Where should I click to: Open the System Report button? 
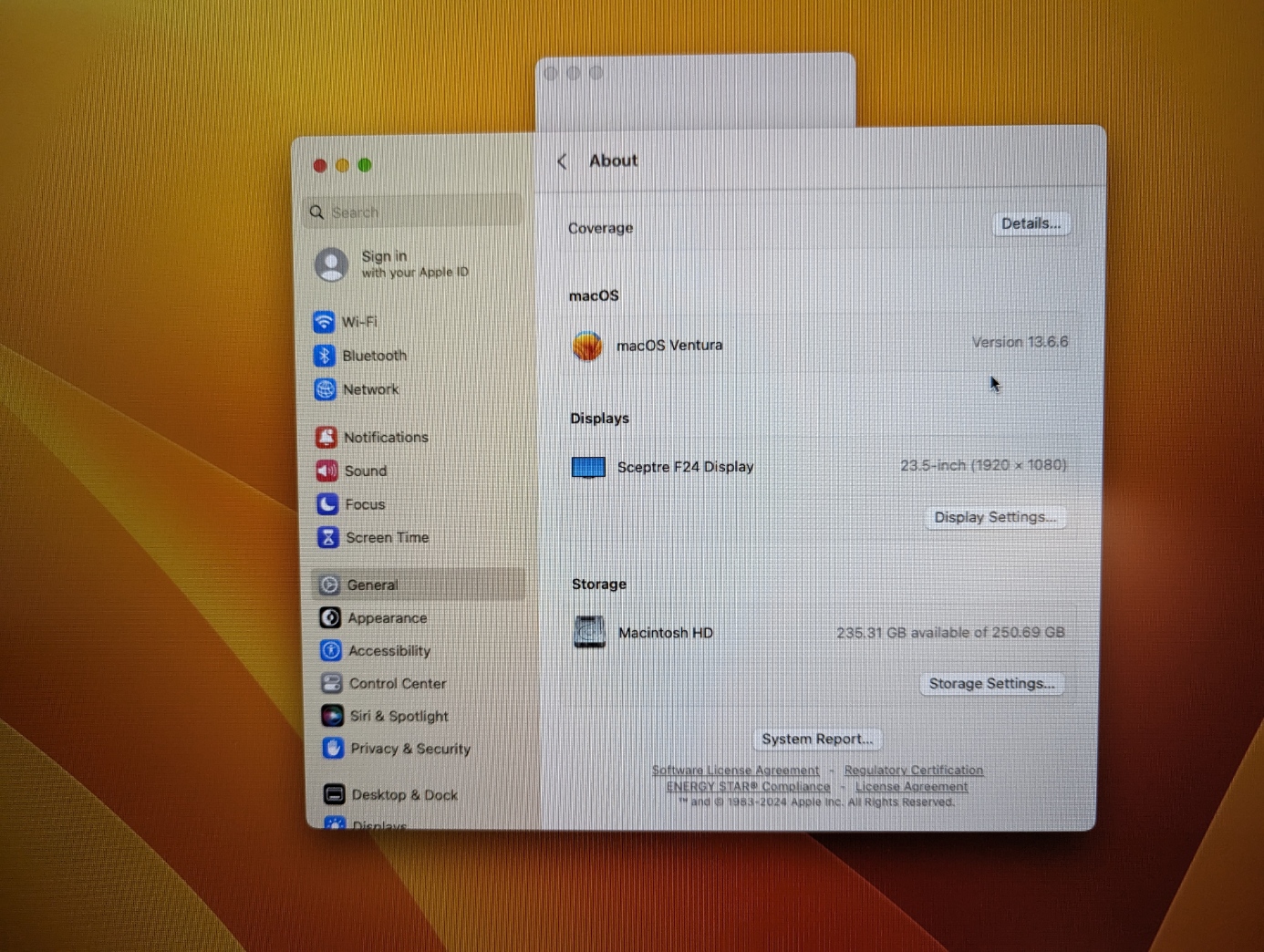[817, 740]
